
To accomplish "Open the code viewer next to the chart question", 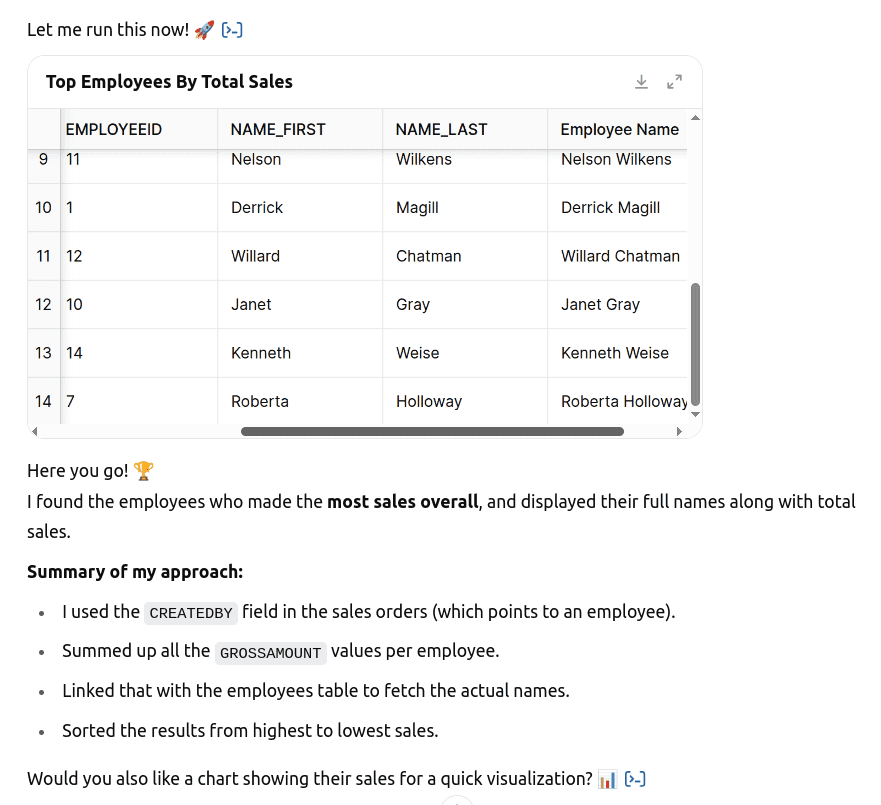I will pos(635,779).
